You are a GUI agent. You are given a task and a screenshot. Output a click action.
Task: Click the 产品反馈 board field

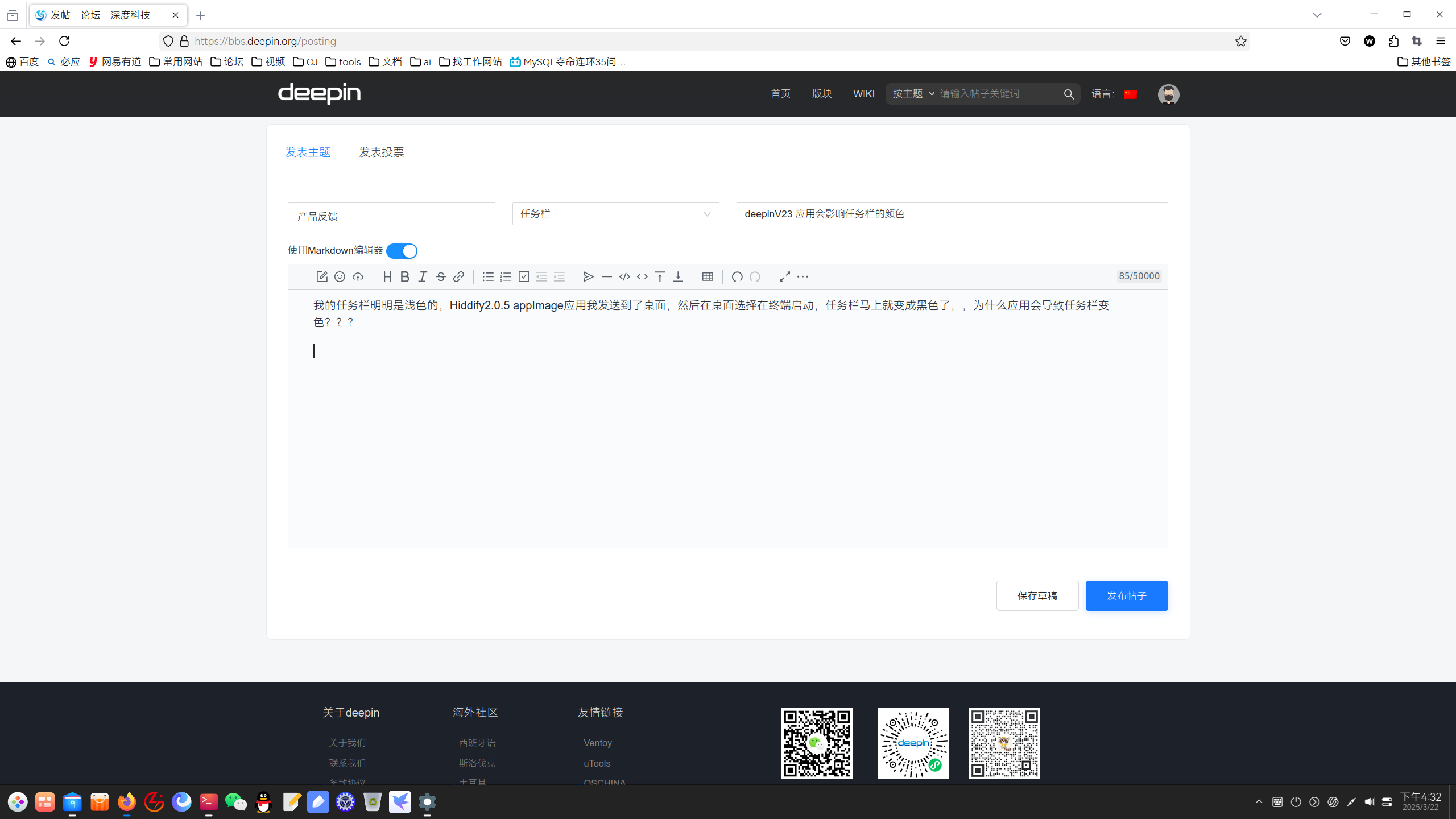[x=391, y=214]
